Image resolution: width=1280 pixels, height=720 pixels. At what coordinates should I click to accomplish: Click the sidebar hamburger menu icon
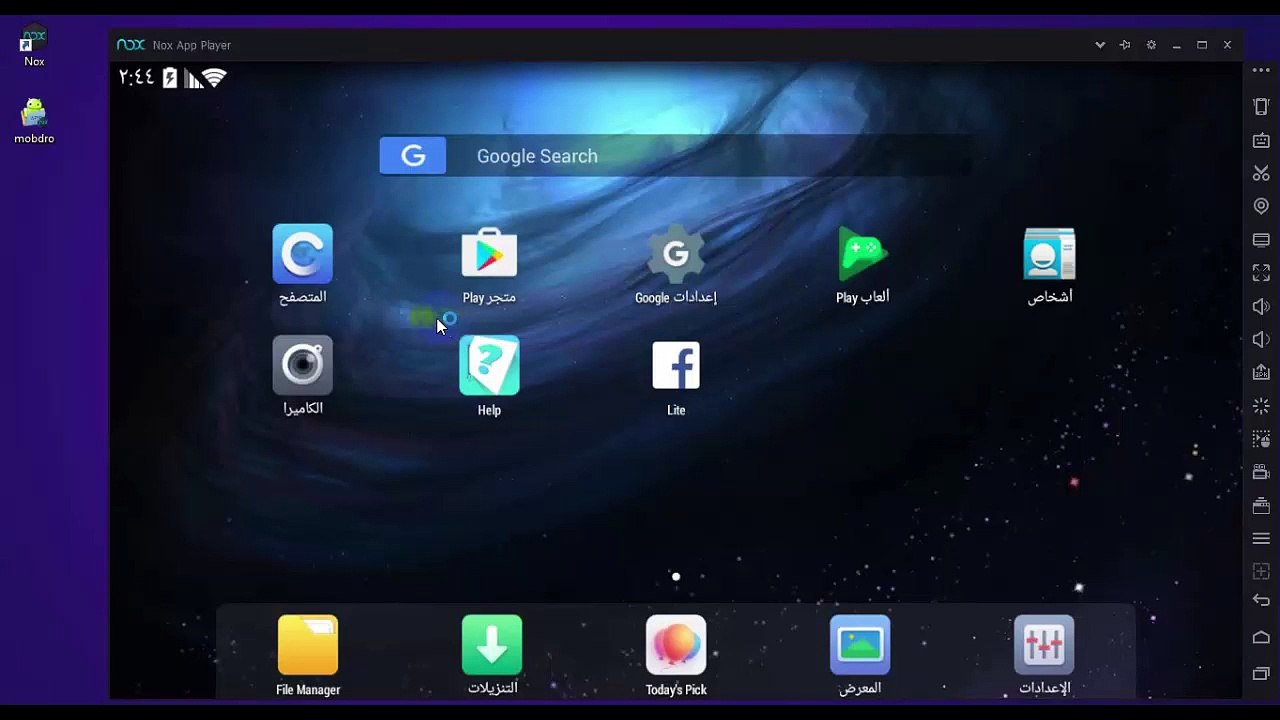tap(1261, 539)
